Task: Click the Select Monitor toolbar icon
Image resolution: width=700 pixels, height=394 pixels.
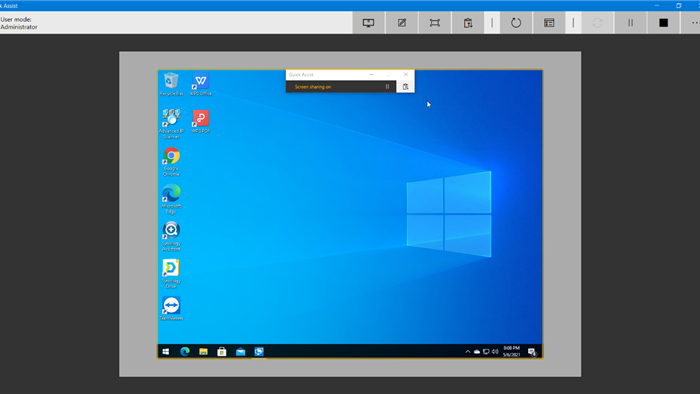Action: pos(368,23)
